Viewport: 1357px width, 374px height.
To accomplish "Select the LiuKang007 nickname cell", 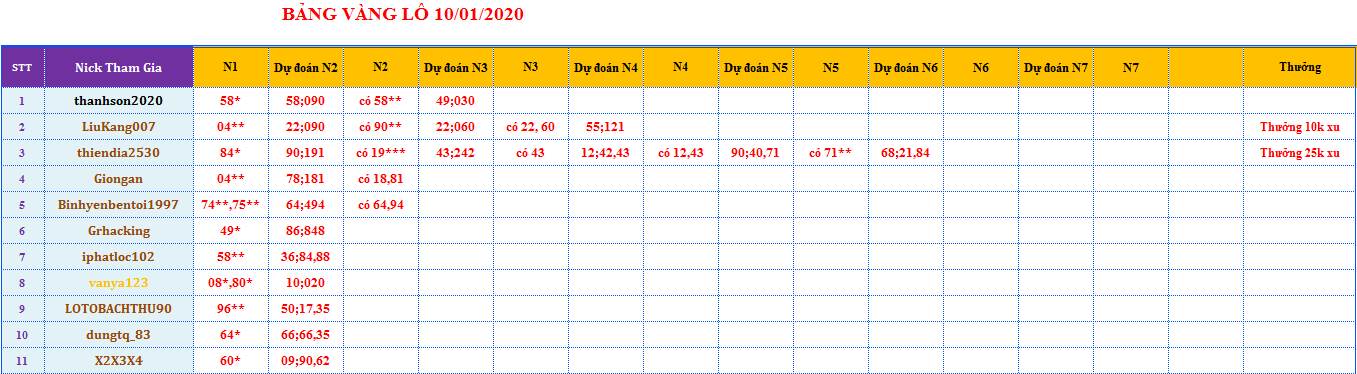I will coord(118,127).
